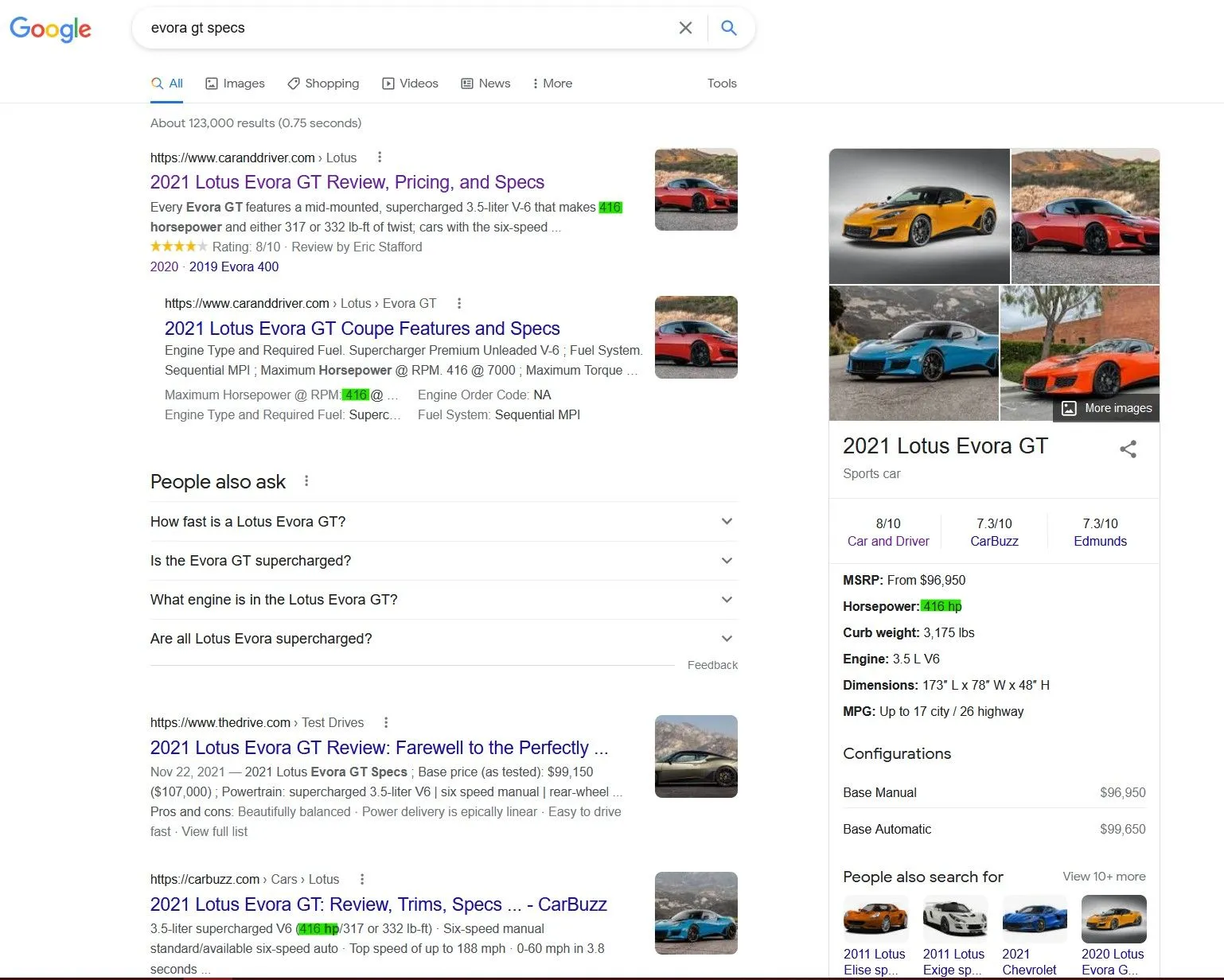Click the More images button
This screenshot has width=1224, height=980.
1107,408
